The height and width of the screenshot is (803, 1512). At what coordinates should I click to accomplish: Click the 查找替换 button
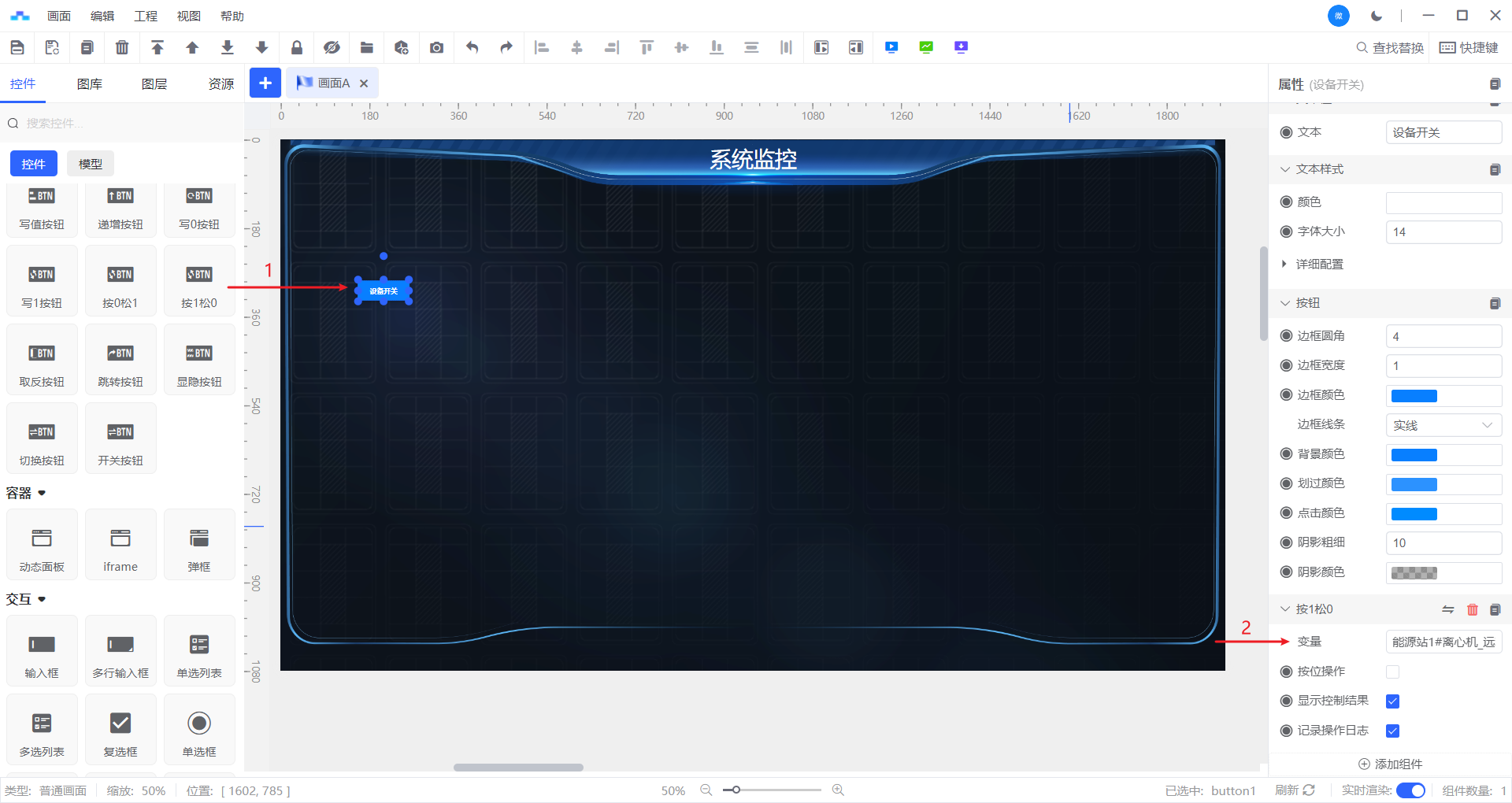point(1390,48)
